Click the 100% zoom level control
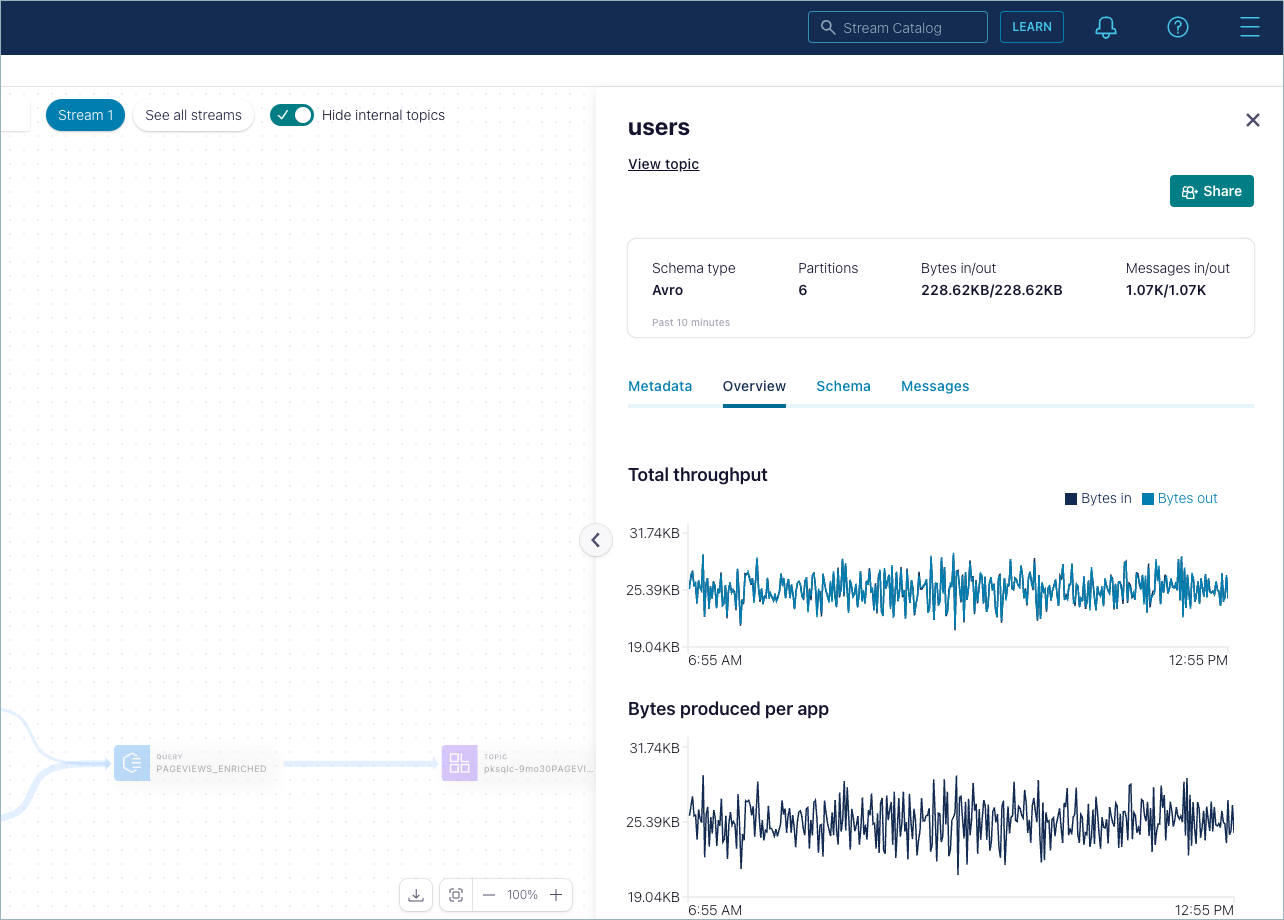The height and width of the screenshot is (920, 1284). [x=521, y=895]
